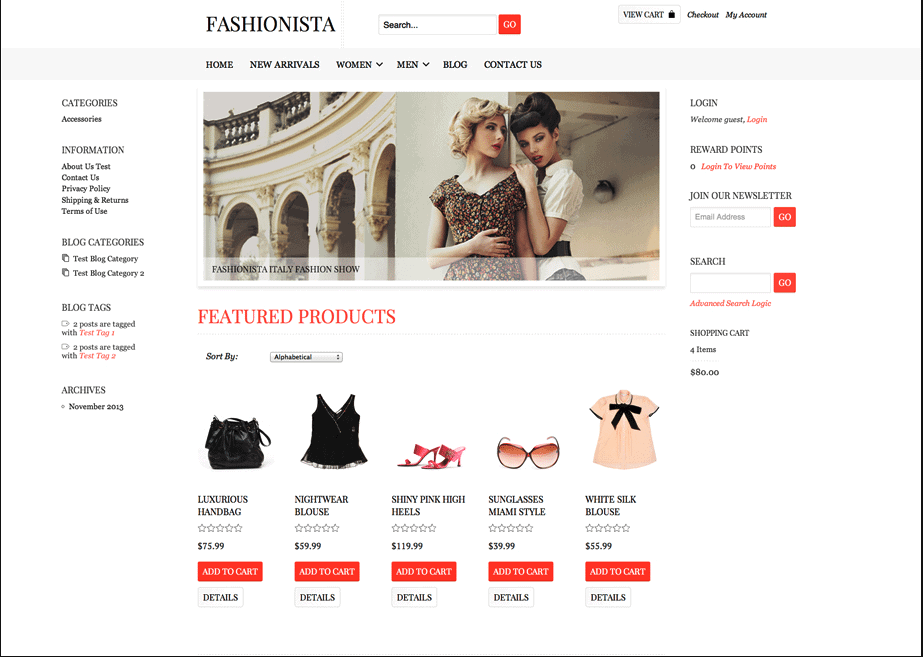The height and width of the screenshot is (657, 923).
Task: Open the November 2013 archive
Action: (x=96, y=407)
